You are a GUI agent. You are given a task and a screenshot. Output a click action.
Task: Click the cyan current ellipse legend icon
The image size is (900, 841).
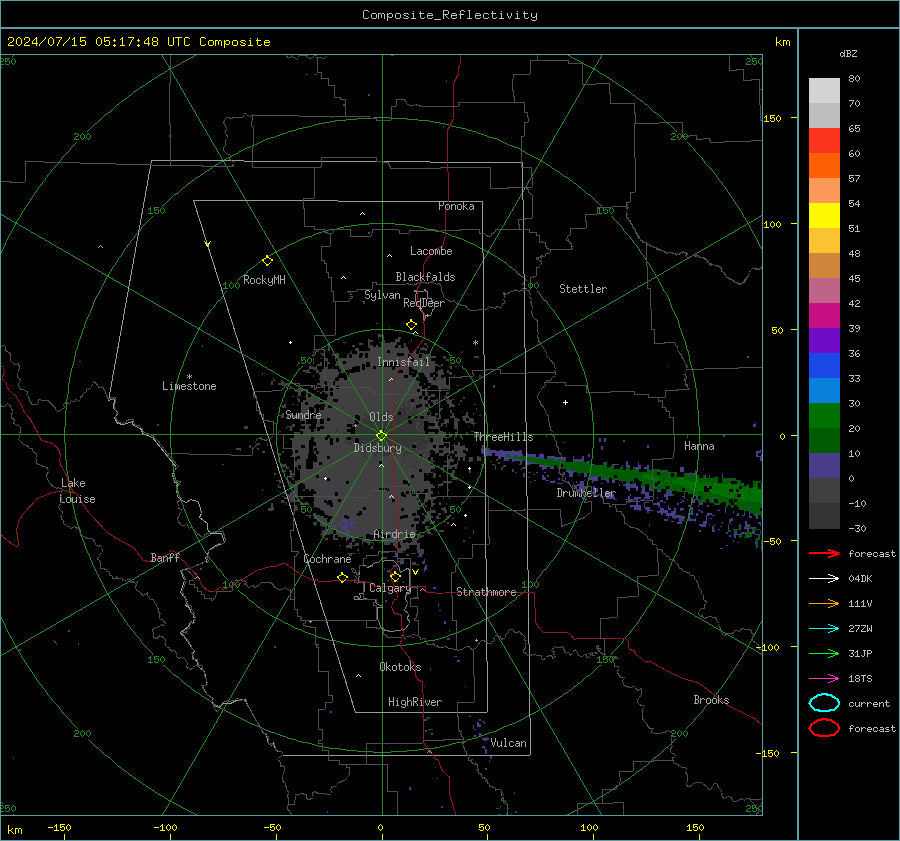click(x=824, y=703)
